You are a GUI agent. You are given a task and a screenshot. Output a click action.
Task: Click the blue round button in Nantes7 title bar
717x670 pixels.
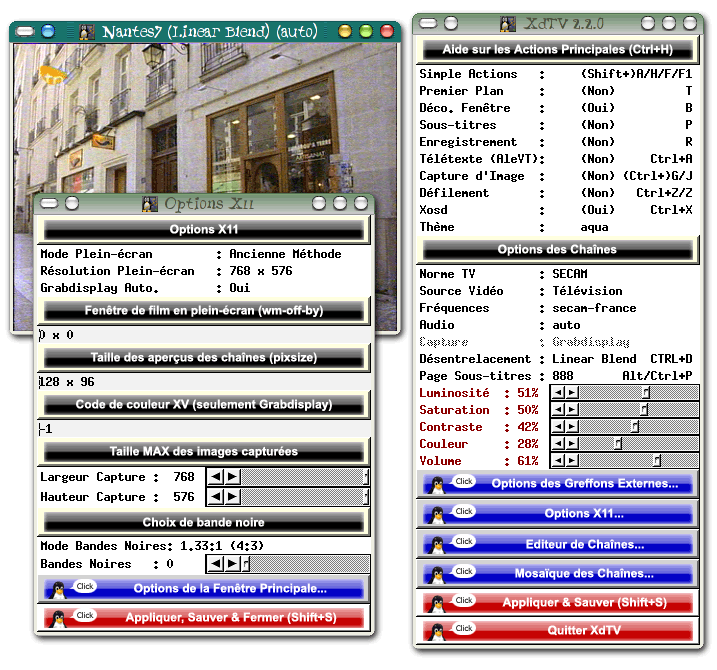(48, 32)
